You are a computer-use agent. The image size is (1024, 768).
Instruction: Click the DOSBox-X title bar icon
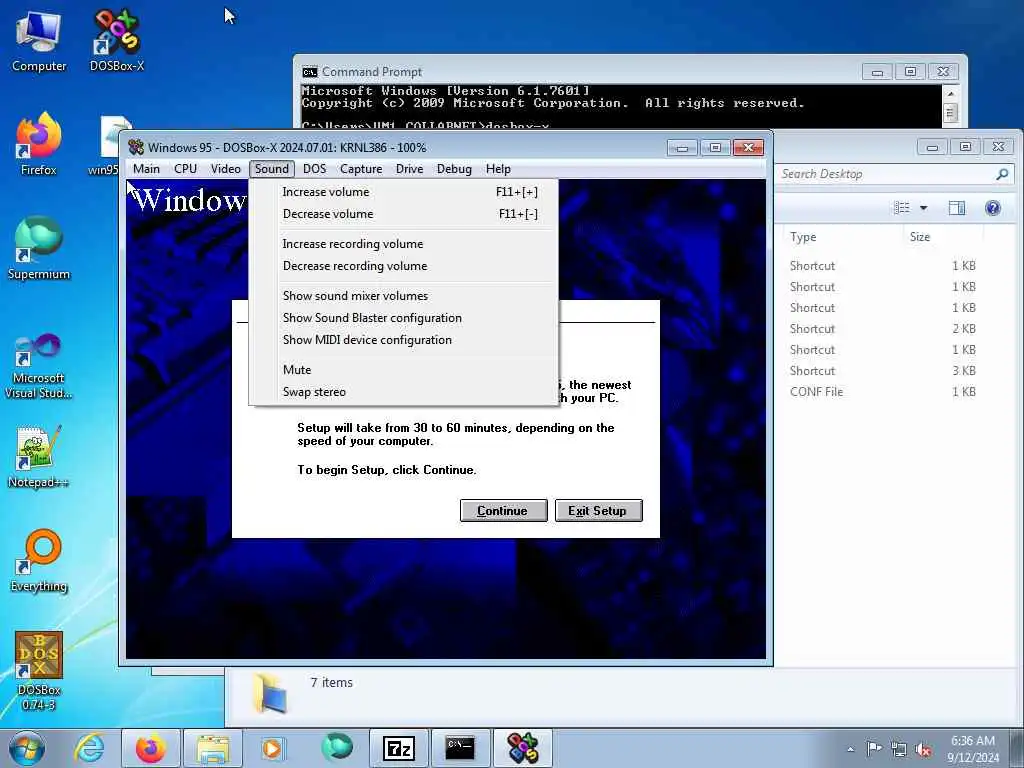tap(136, 148)
